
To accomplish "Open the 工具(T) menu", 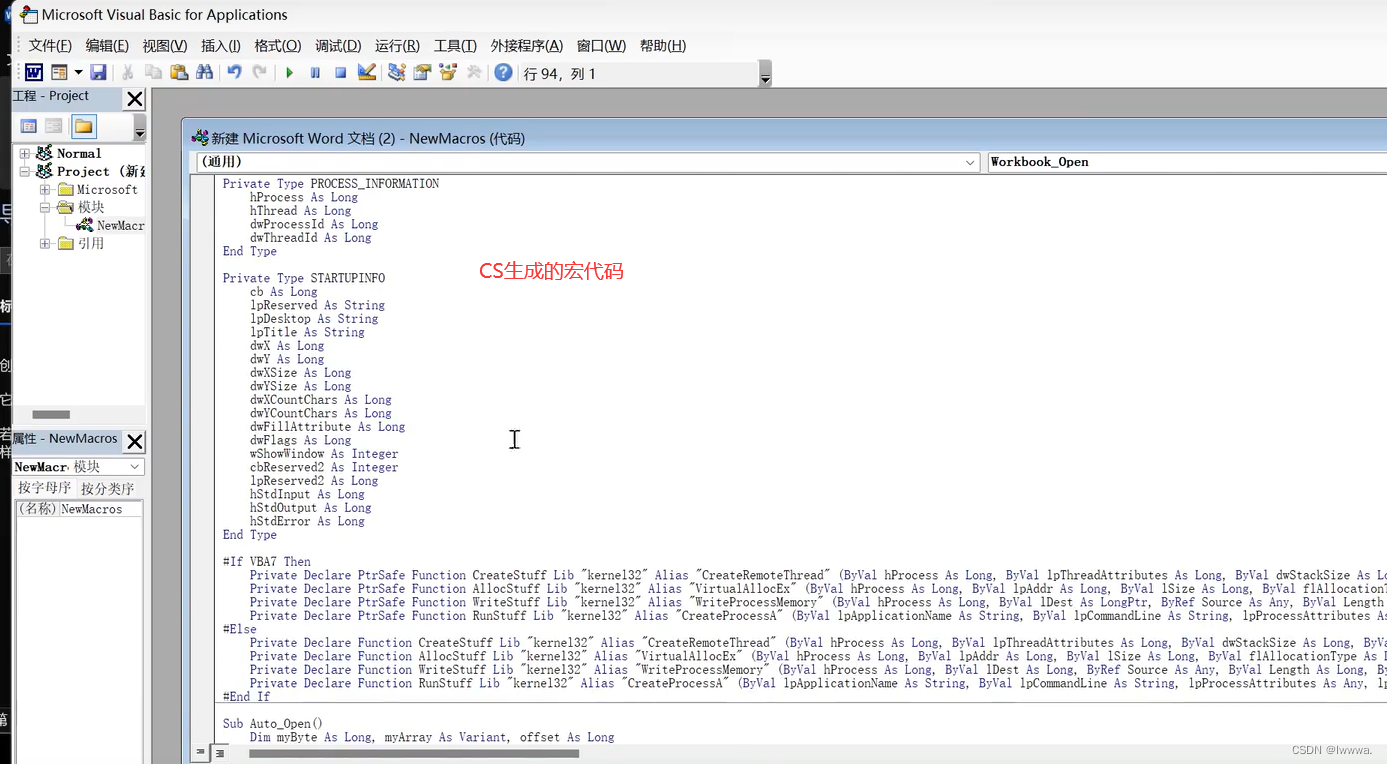I will [455, 45].
